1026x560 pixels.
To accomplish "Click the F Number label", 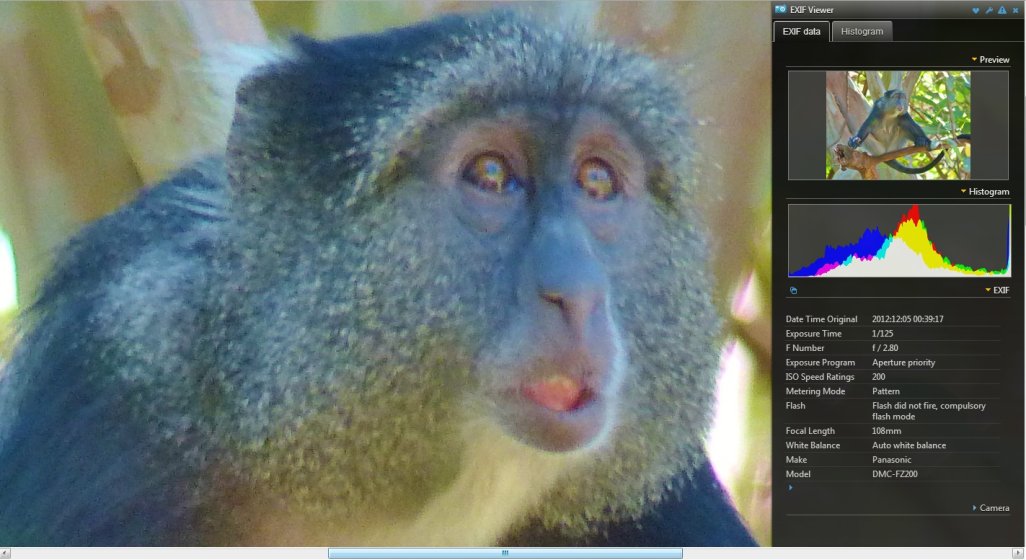I will pyautogui.click(x=805, y=348).
